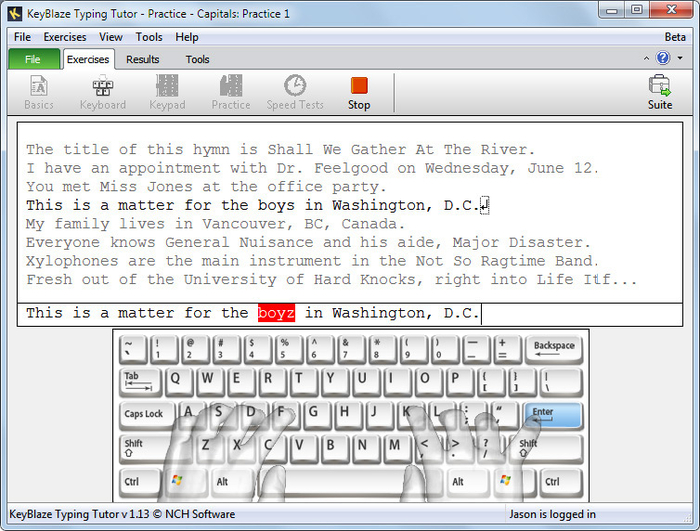Open the Practice exercises icon
Screen dimensions: 700x531
click(x=231, y=92)
